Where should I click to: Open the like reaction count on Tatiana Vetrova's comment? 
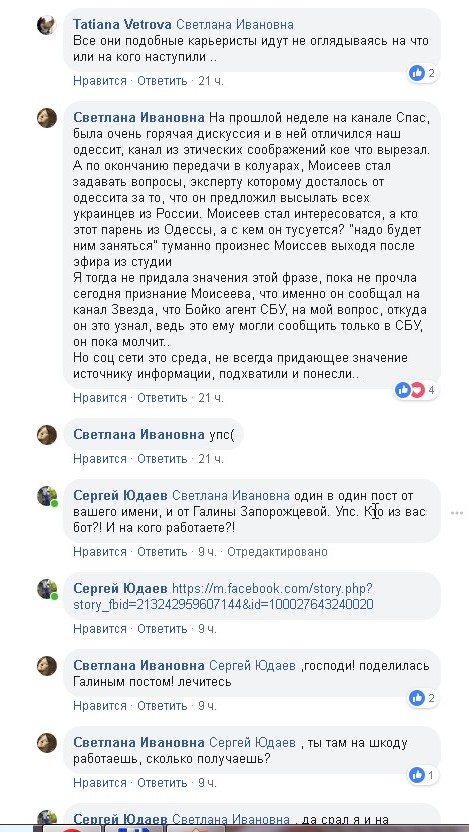coord(423,73)
